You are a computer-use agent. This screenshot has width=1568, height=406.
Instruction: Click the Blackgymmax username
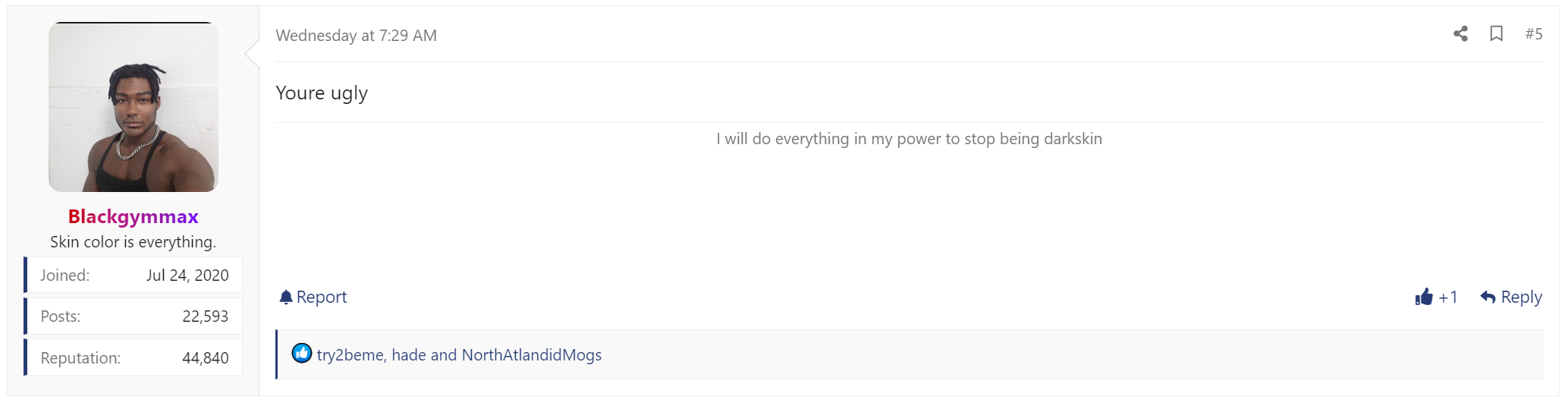[134, 216]
